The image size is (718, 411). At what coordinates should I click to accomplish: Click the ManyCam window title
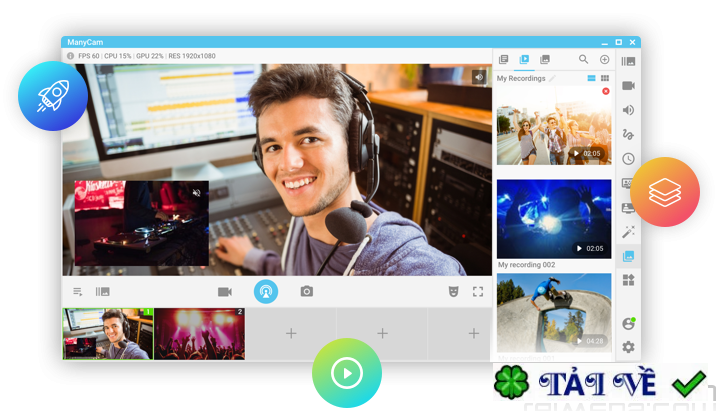coord(85,42)
